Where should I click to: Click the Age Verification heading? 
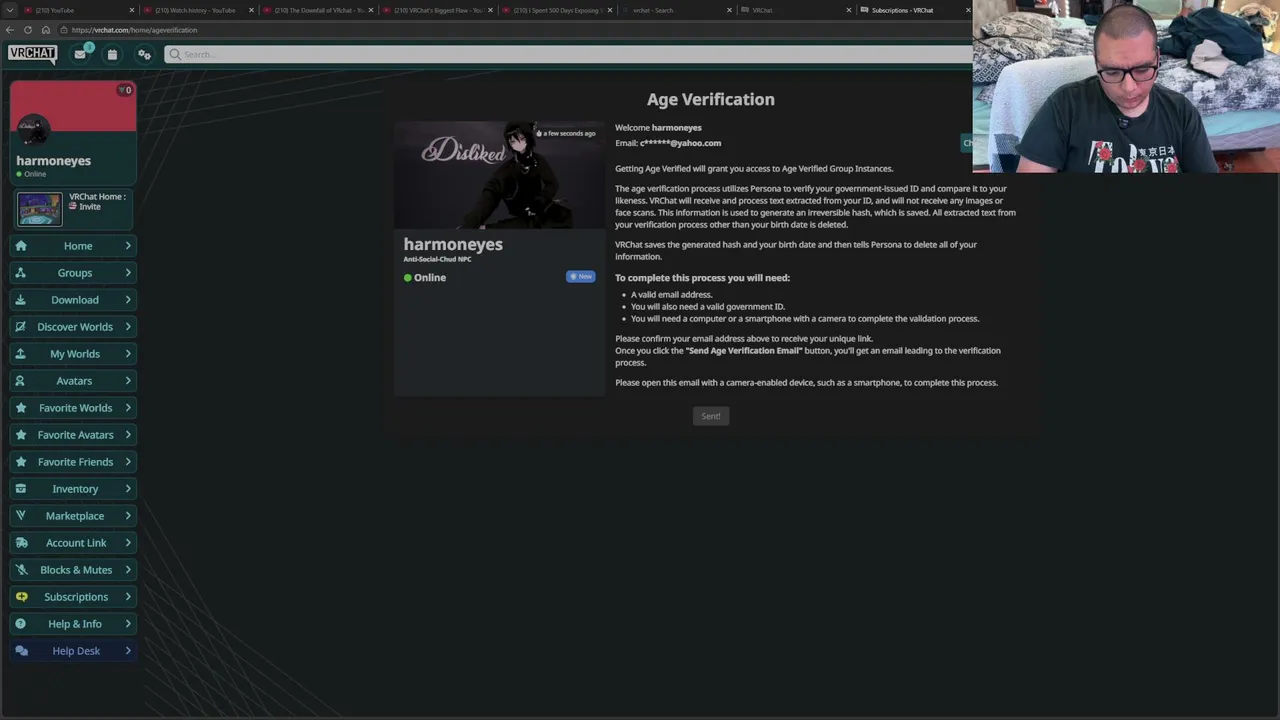pyautogui.click(x=711, y=99)
